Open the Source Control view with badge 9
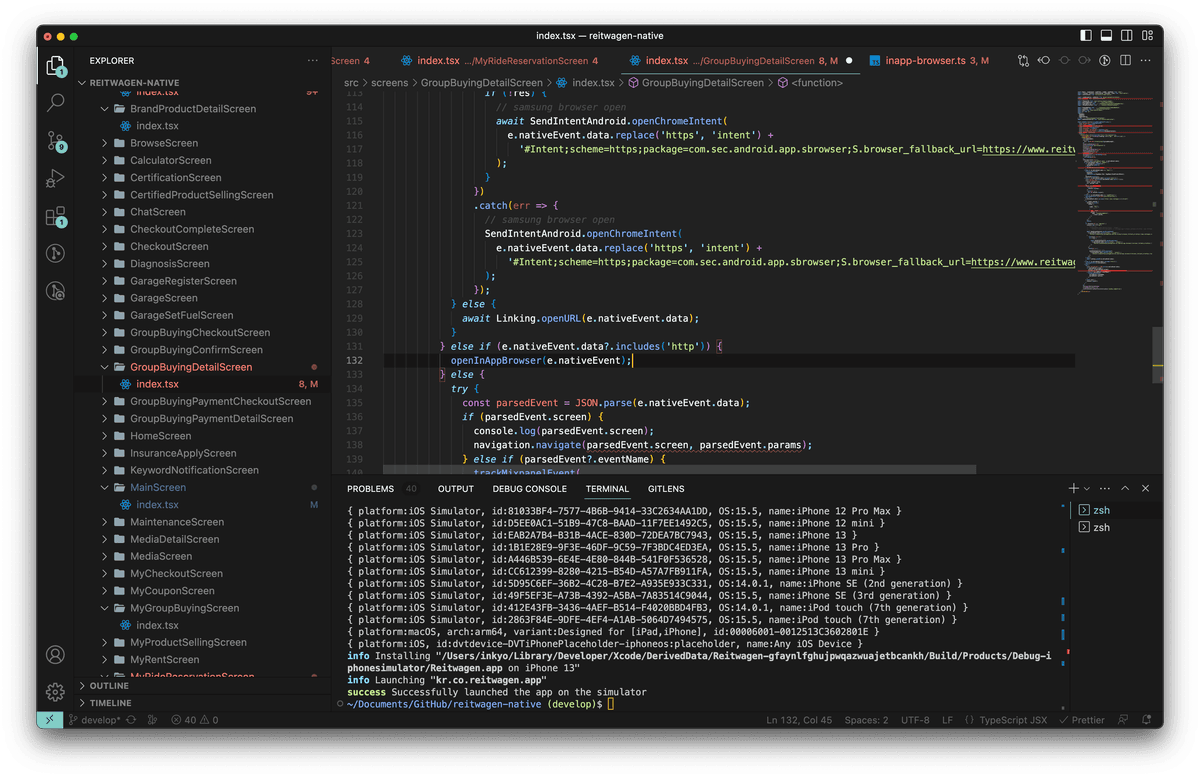Screen dimensions: 1200x777 pyautogui.click(x=56, y=141)
